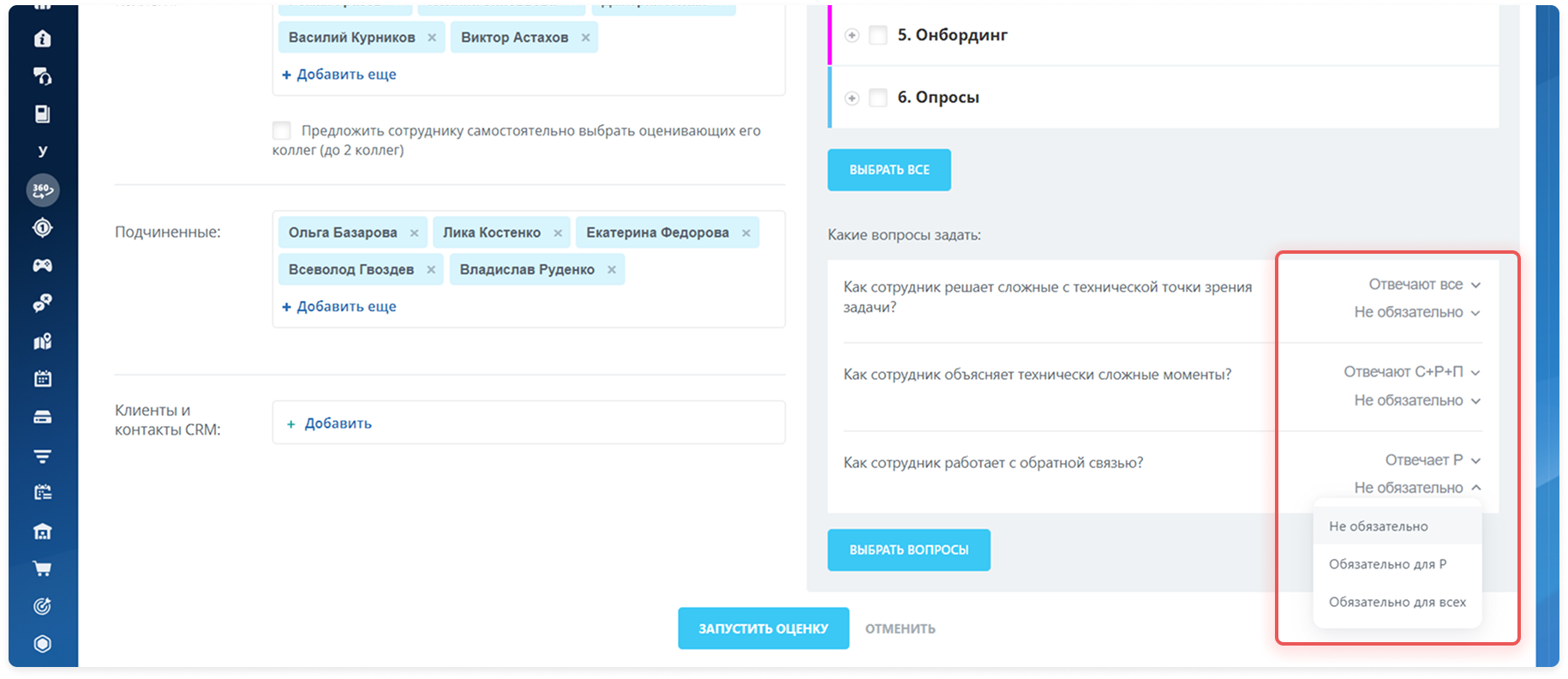Expand the '5. Онбординг' section

tap(852, 35)
